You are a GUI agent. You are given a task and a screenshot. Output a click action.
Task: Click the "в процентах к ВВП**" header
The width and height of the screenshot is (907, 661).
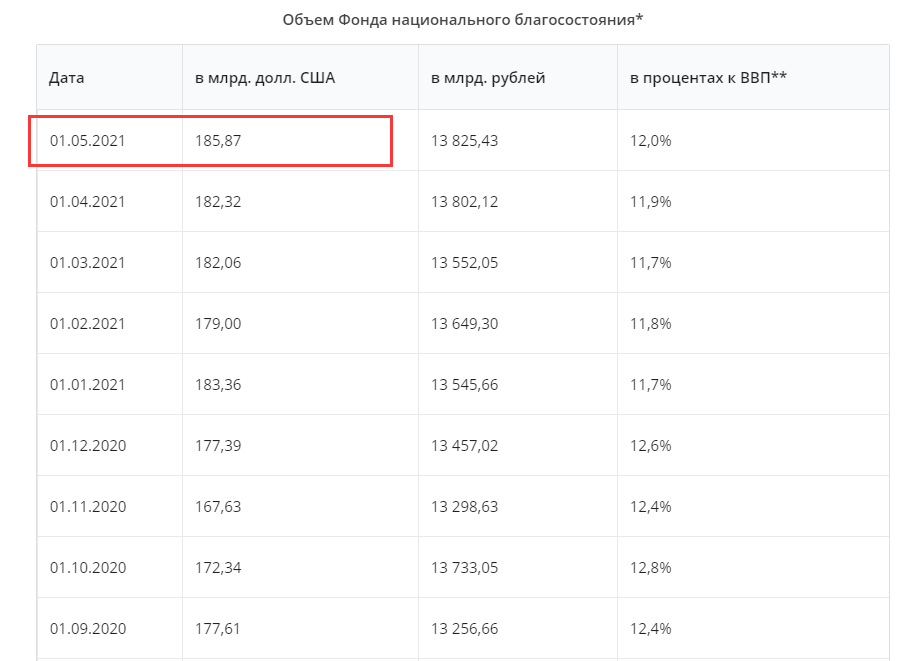coord(709,78)
